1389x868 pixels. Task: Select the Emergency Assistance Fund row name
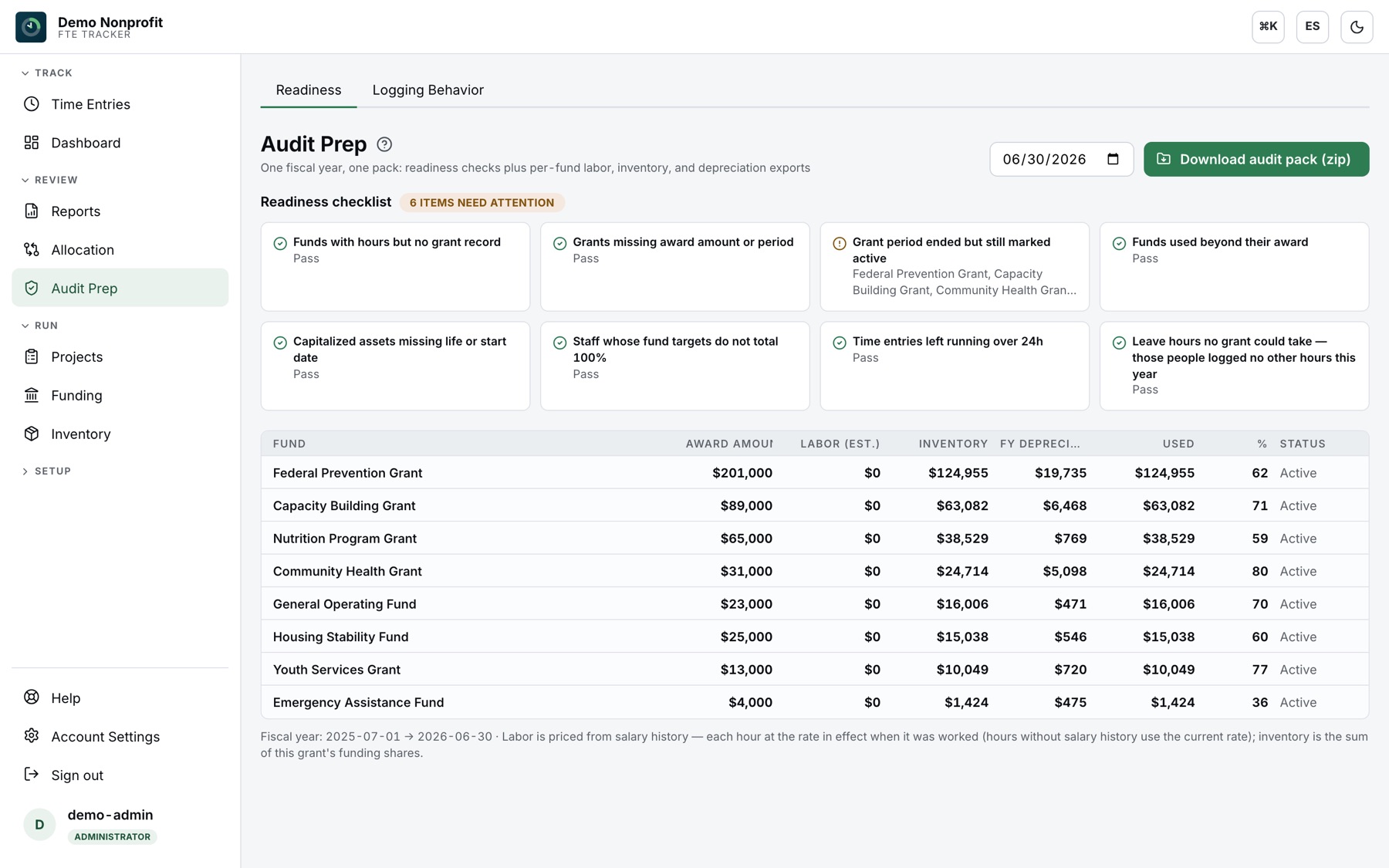click(x=358, y=703)
